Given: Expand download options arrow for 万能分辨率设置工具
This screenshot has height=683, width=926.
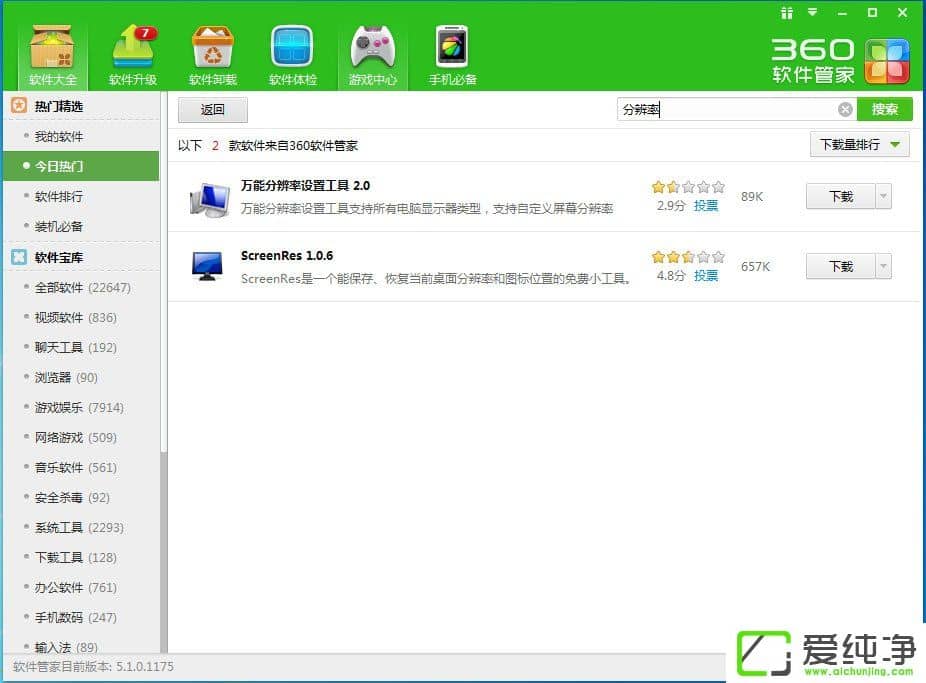Looking at the screenshot, I should point(883,197).
